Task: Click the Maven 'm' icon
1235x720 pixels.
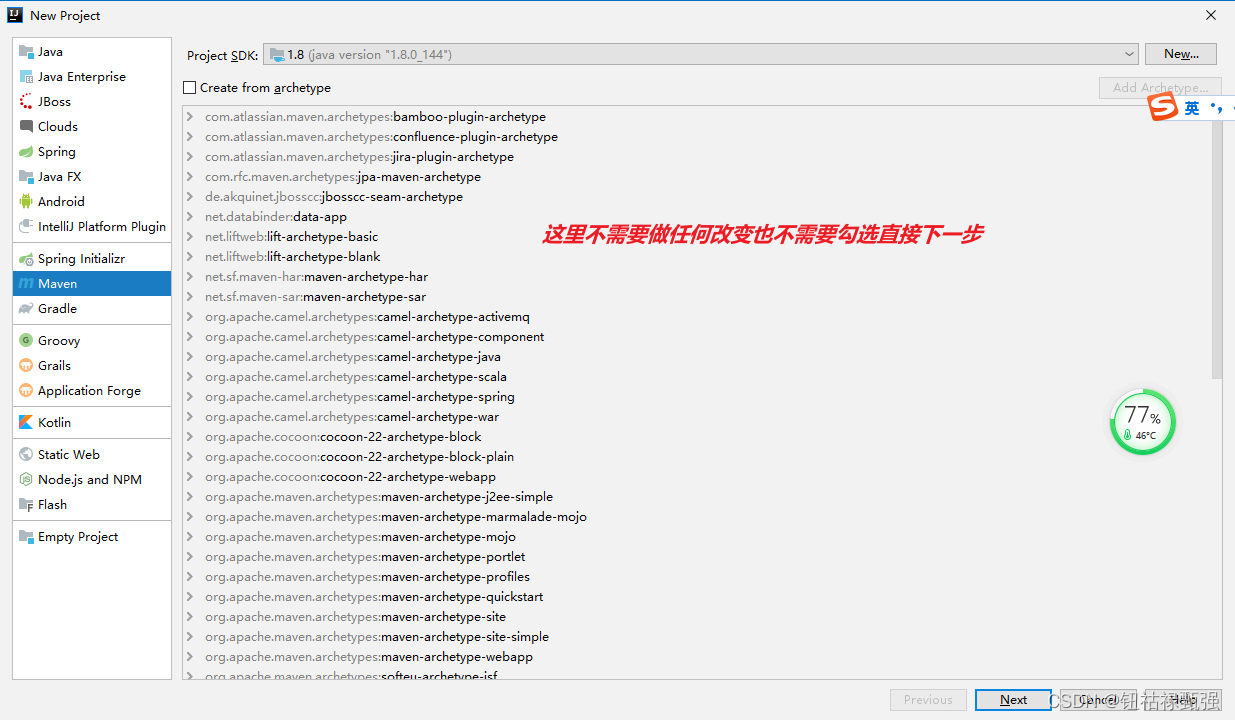Action: click(27, 284)
